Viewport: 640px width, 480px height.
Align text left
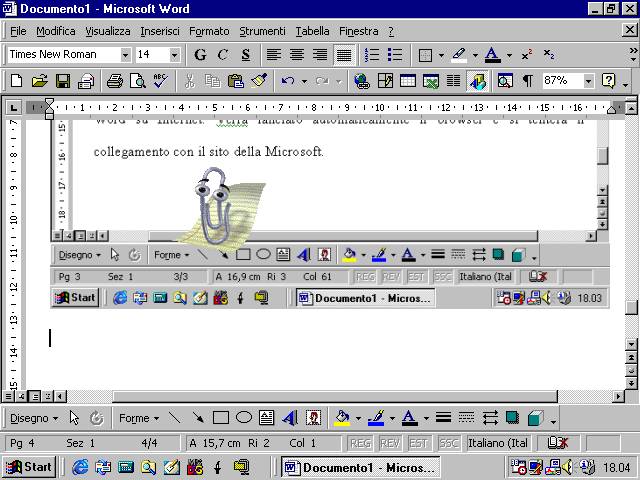coord(274,55)
